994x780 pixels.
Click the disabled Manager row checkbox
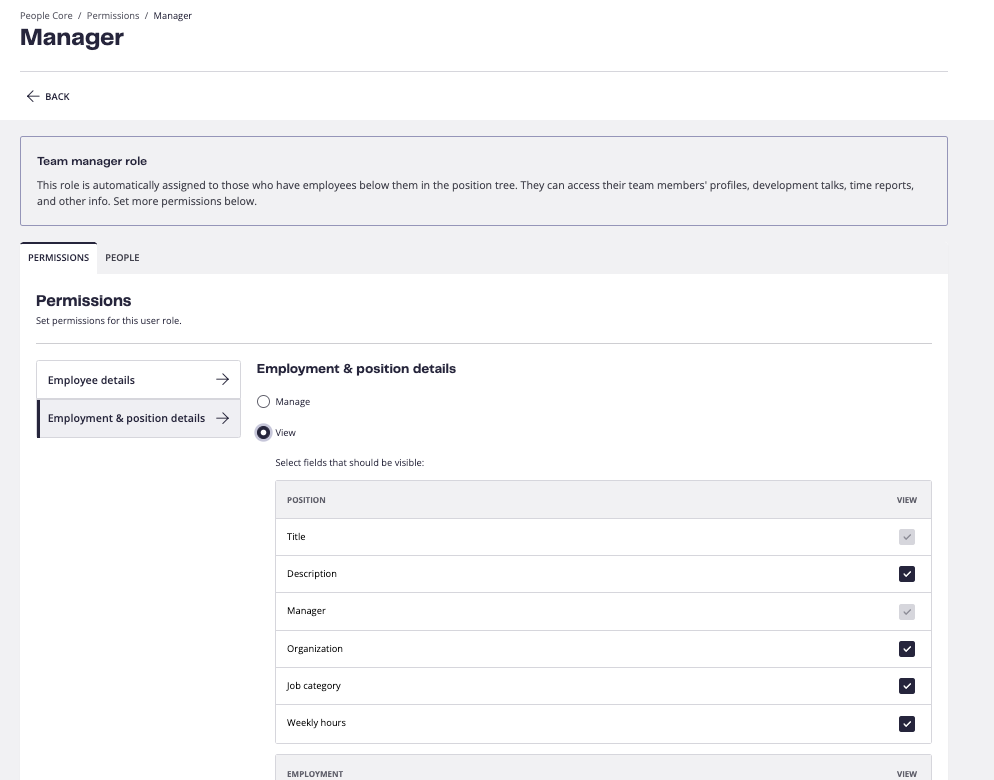coord(907,612)
